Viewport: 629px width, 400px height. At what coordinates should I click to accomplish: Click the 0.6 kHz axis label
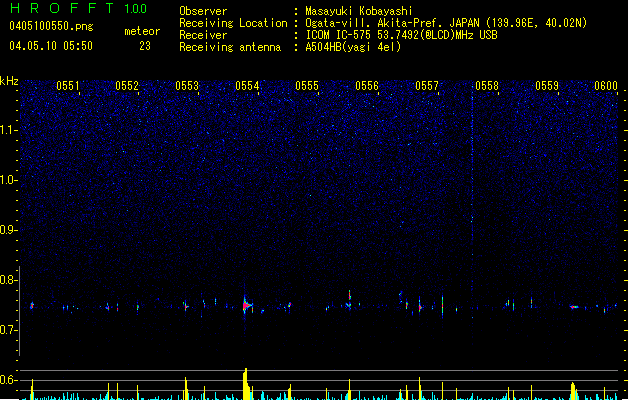9,380
